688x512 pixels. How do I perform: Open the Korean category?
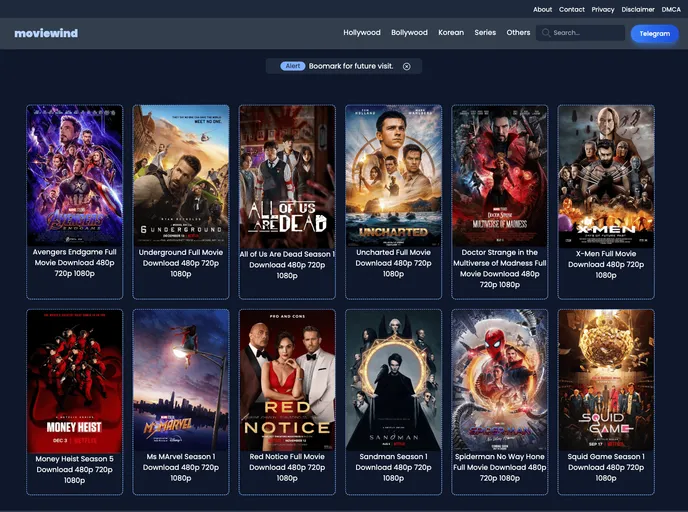(x=451, y=32)
